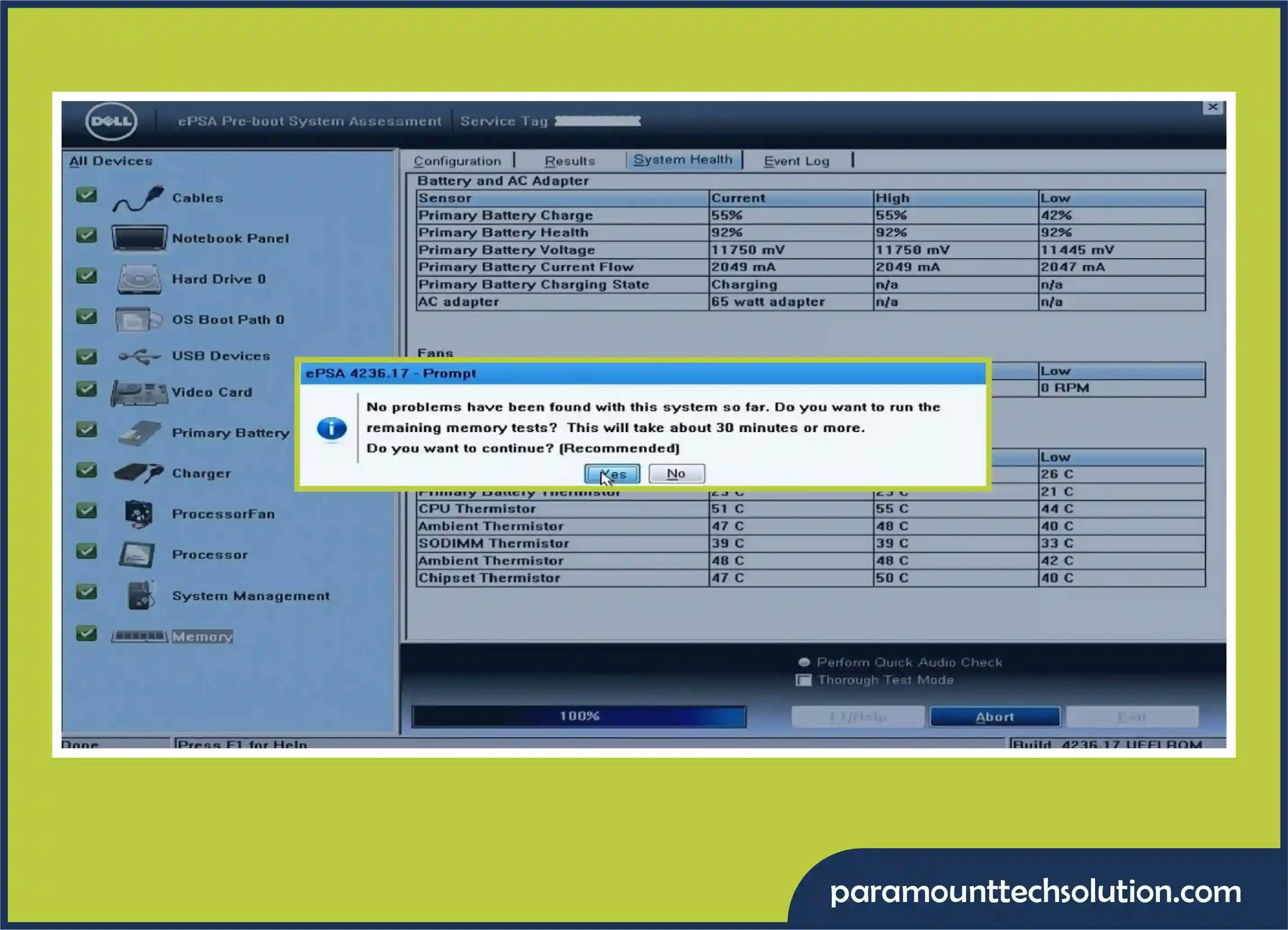Select the OS Boot Path 0 icon
This screenshot has width=1288, height=930.
pos(138,319)
